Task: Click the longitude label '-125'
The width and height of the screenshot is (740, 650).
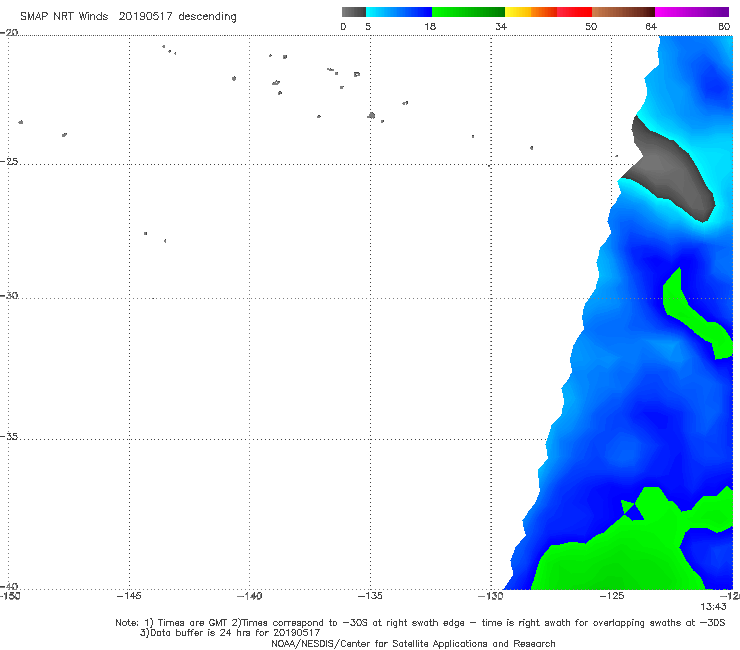Action: (x=612, y=596)
